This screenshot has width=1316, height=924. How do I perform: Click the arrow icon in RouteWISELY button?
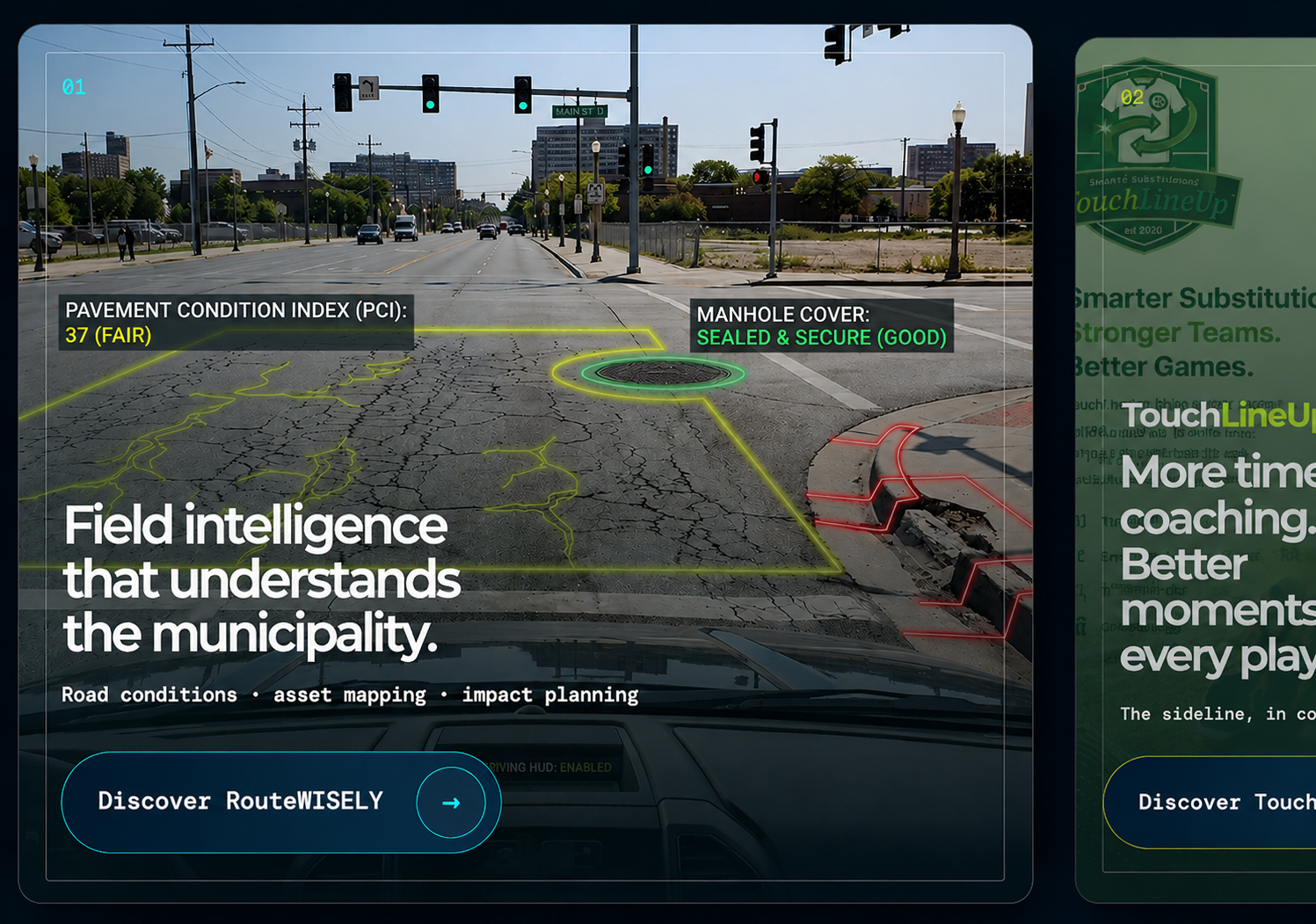pos(451,803)
